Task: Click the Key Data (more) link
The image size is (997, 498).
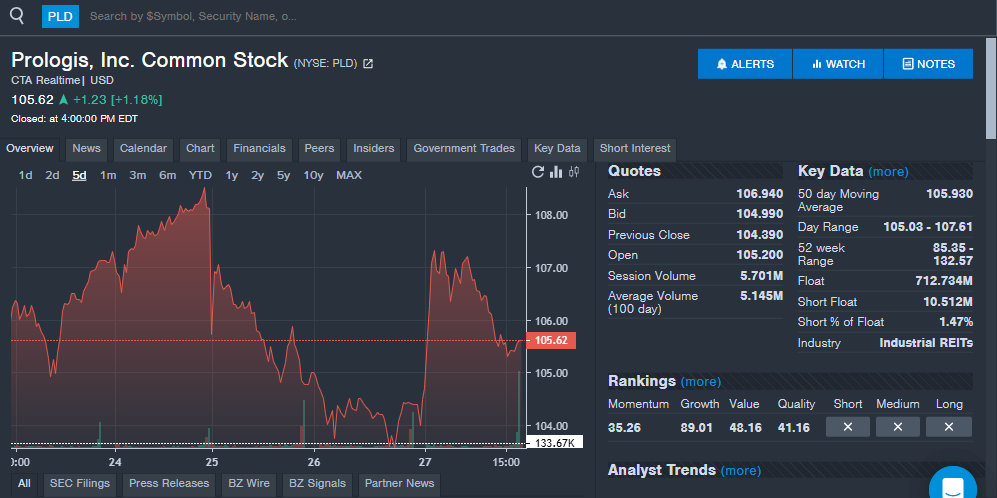Action: click(x=888, y=172)
